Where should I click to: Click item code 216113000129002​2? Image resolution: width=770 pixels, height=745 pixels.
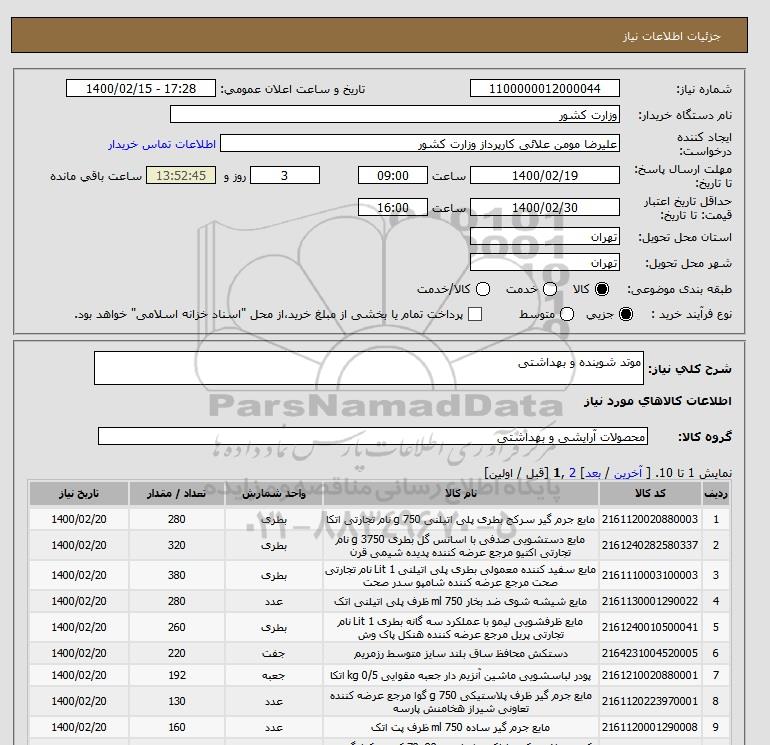[650, 601]
